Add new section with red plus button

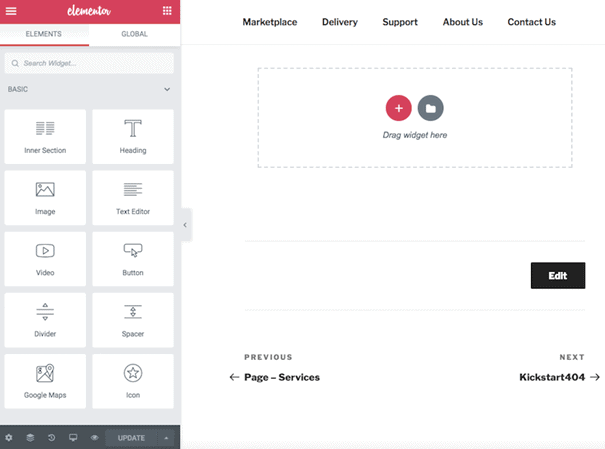pyautogui.click(x=399, y=108)
